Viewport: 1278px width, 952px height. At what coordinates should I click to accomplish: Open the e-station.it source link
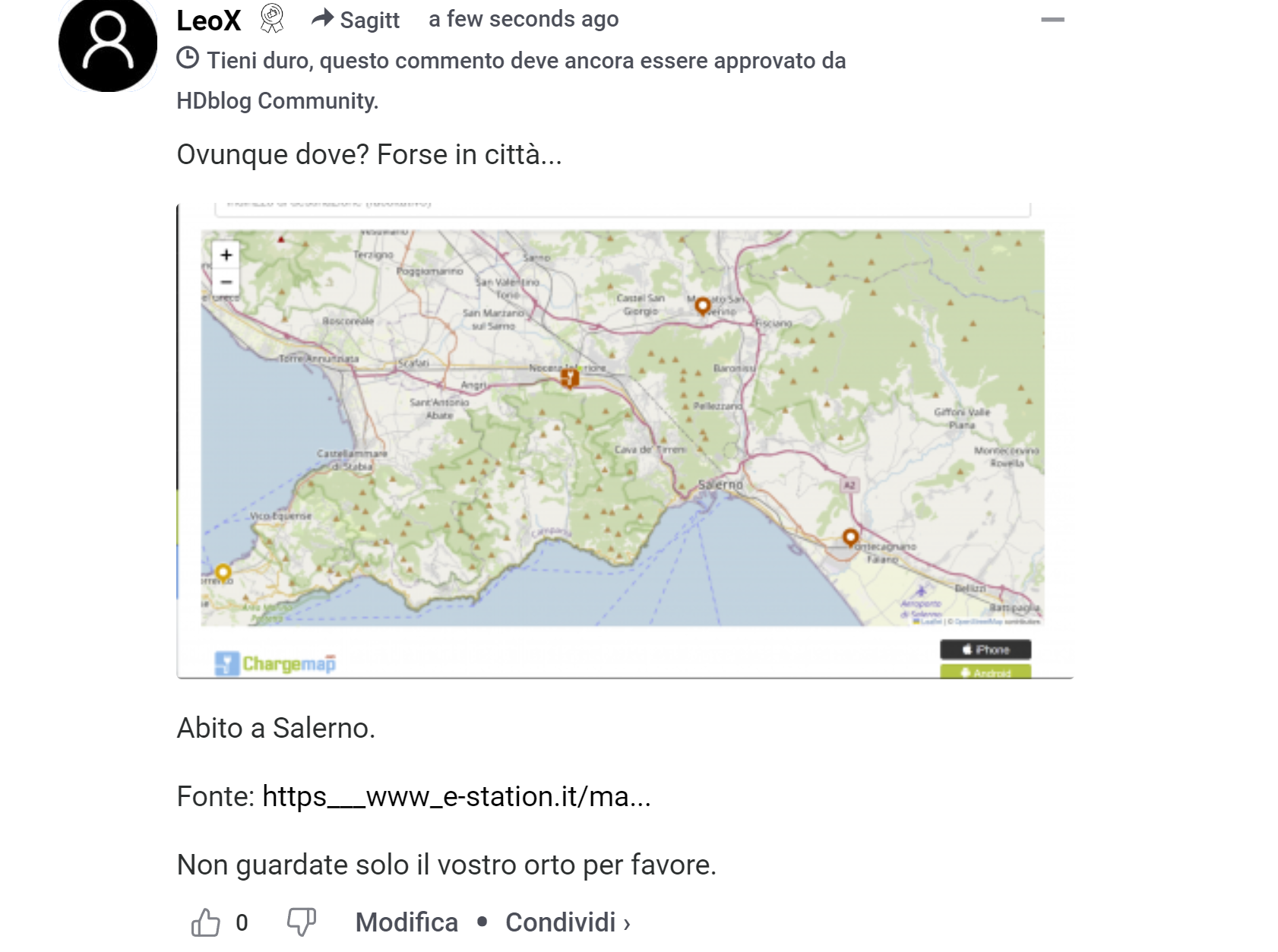pyautogui.click(x=457, y=796)
